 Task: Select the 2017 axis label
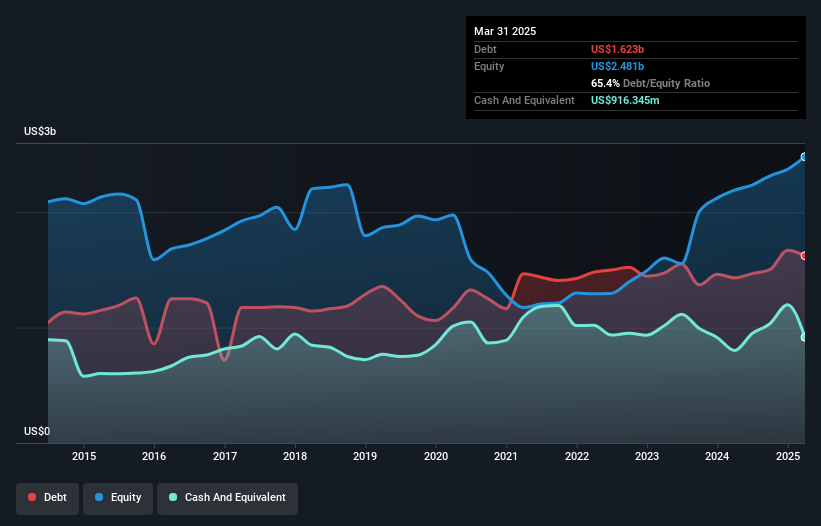pos(225,456)
